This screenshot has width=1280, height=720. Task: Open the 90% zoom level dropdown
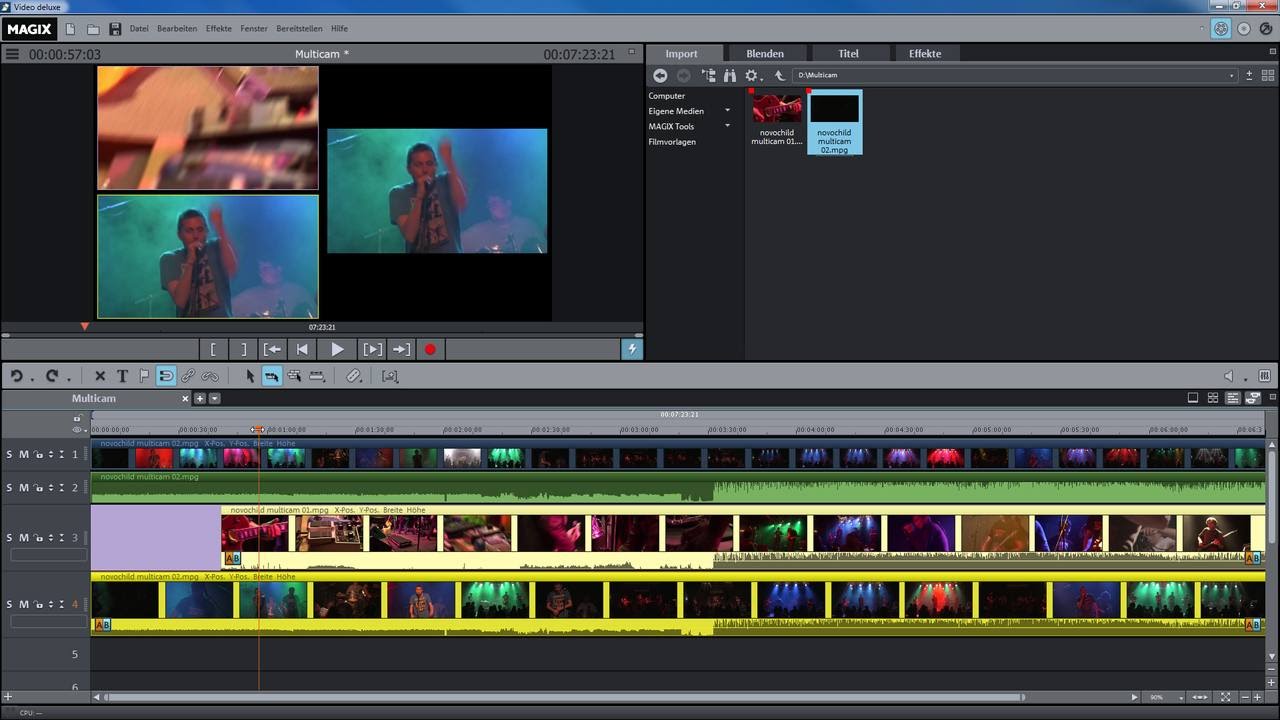coord(1181,697)
